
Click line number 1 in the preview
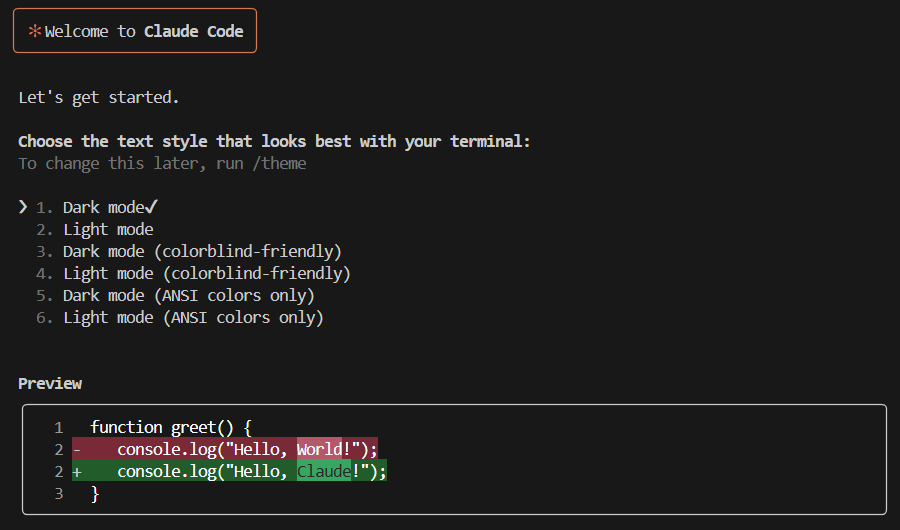pyautogui.click(x=59, y=428)
